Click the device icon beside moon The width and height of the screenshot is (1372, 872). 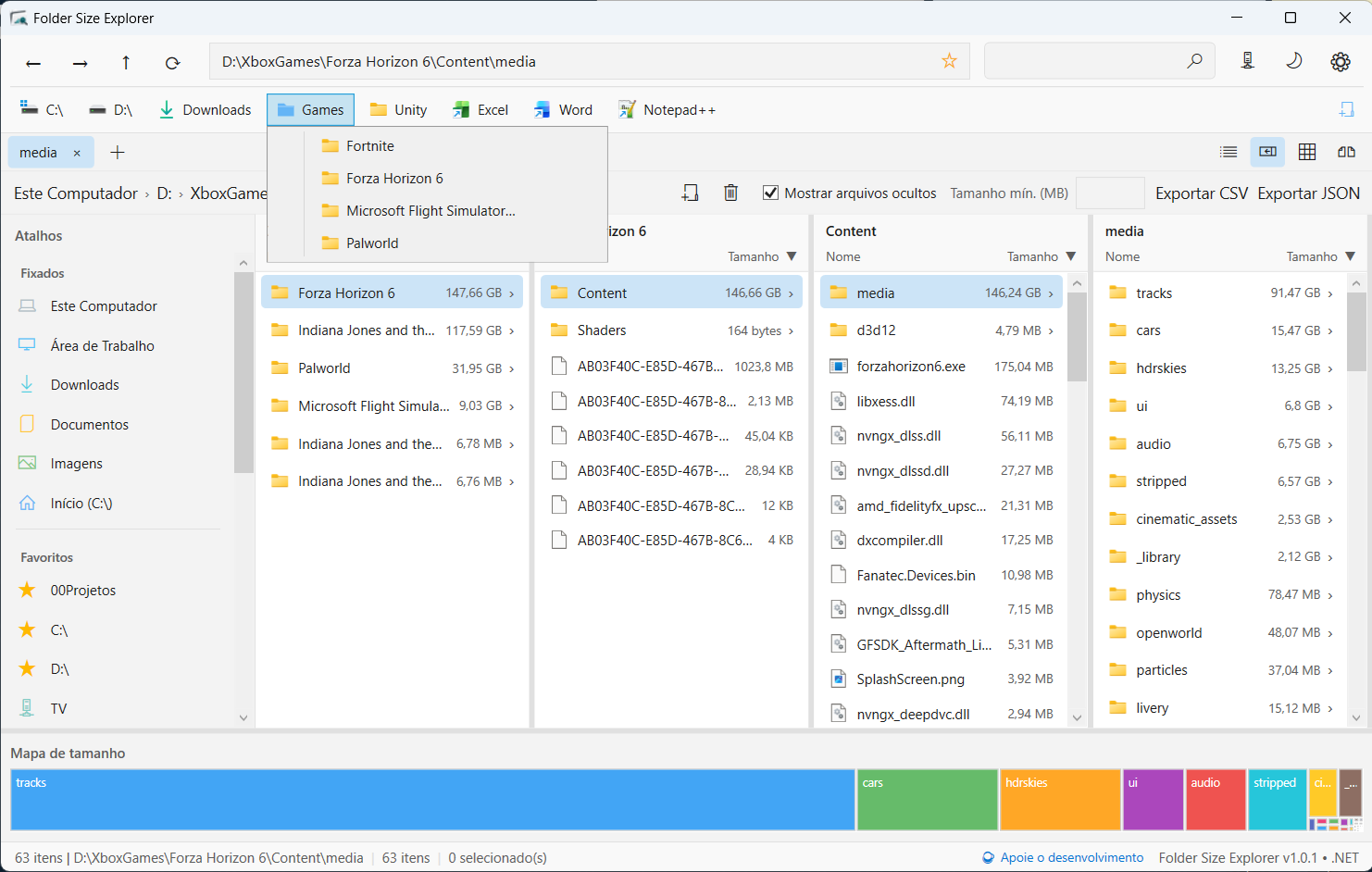pyautogui.click(x=1248, y=61)
